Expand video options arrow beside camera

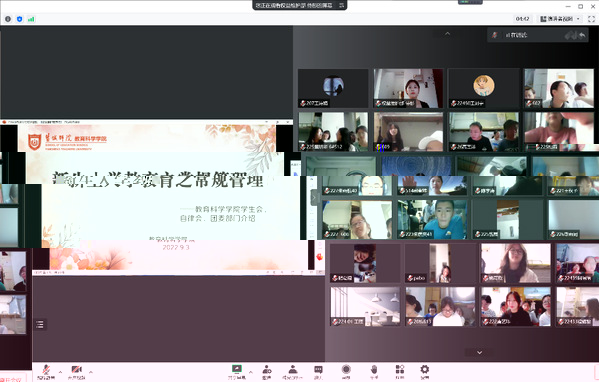click(x=91, y=371)
